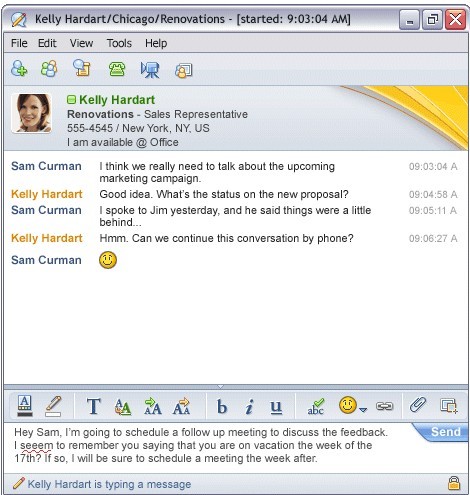
Task: Attach a file using the paperclip icon
Action: click(418, 405)
